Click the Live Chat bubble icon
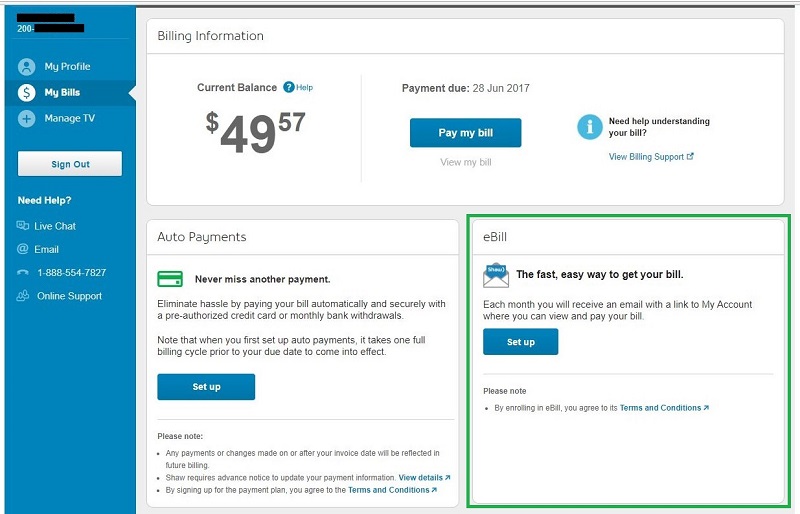 (23, 226)
